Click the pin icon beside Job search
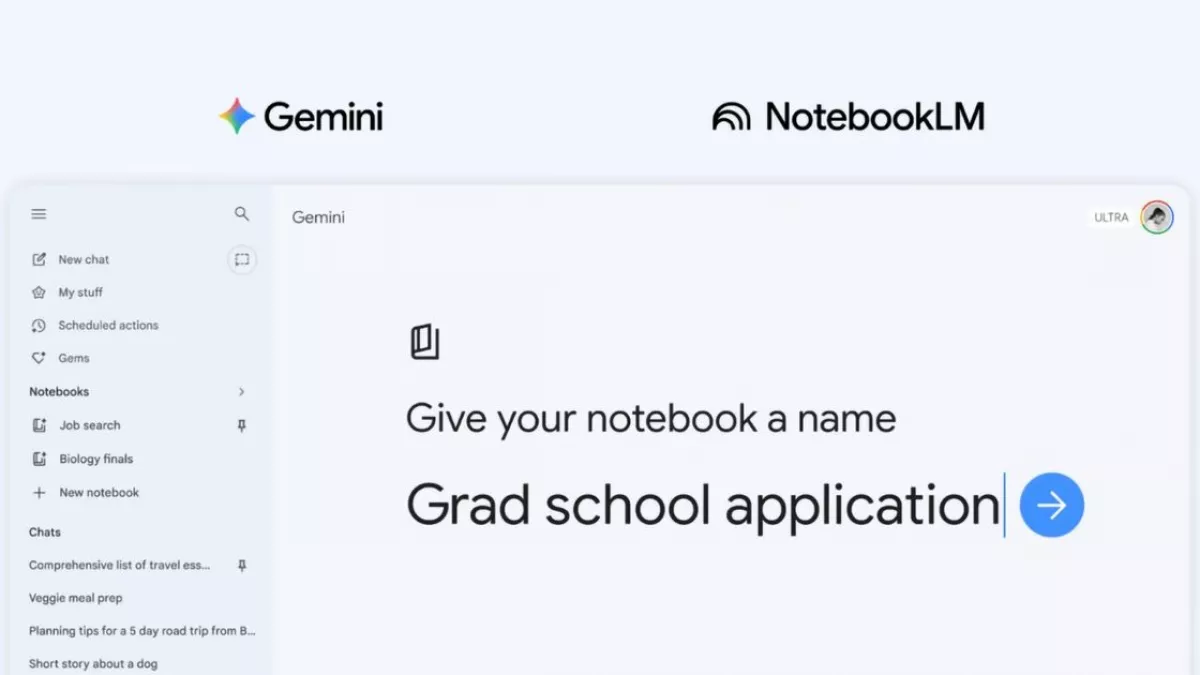 click(241, 426)
